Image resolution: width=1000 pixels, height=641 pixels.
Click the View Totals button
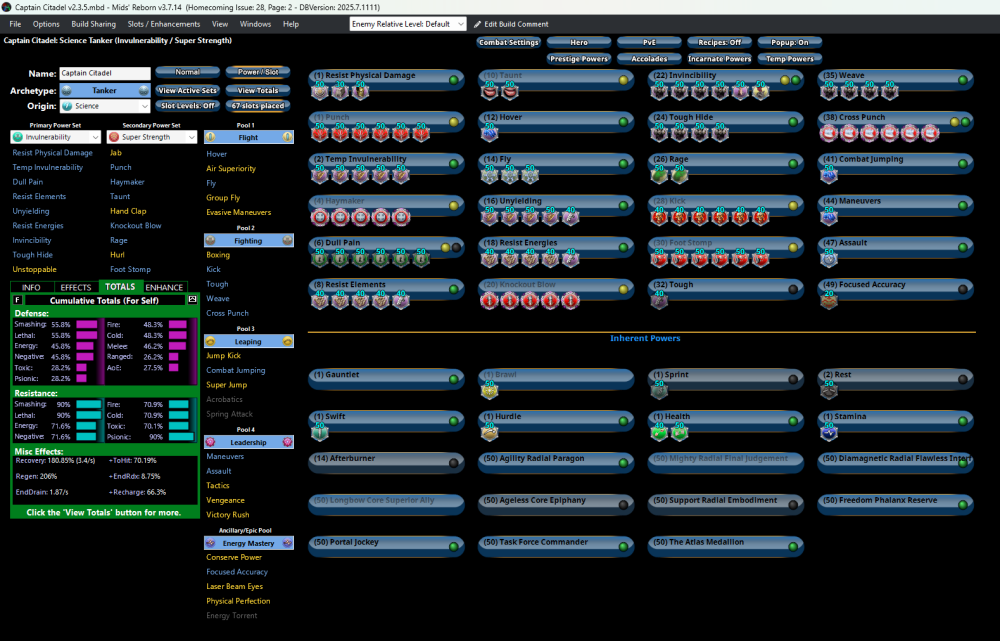click(258, 90)
